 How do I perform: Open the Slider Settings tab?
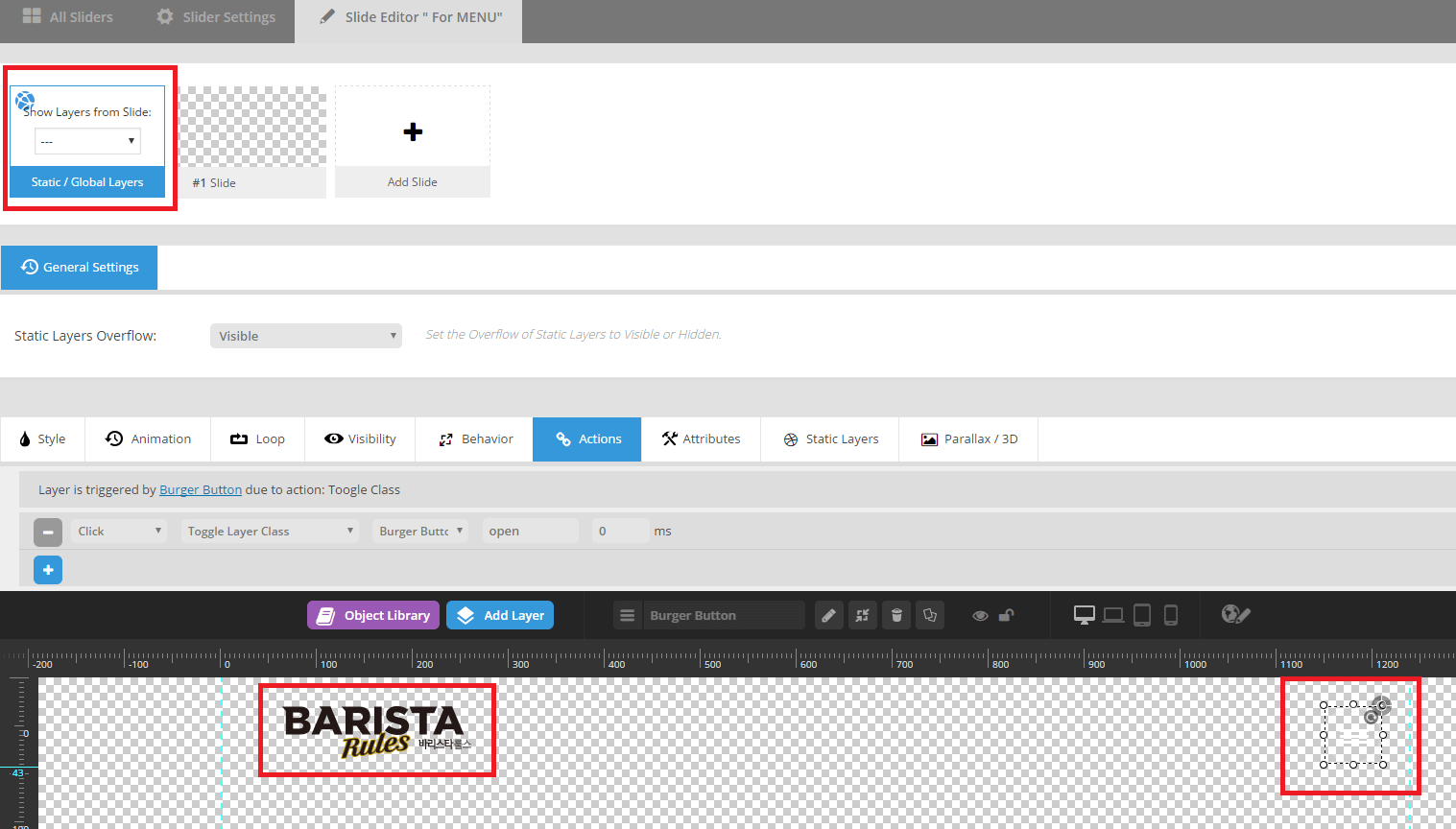(216, 17)
